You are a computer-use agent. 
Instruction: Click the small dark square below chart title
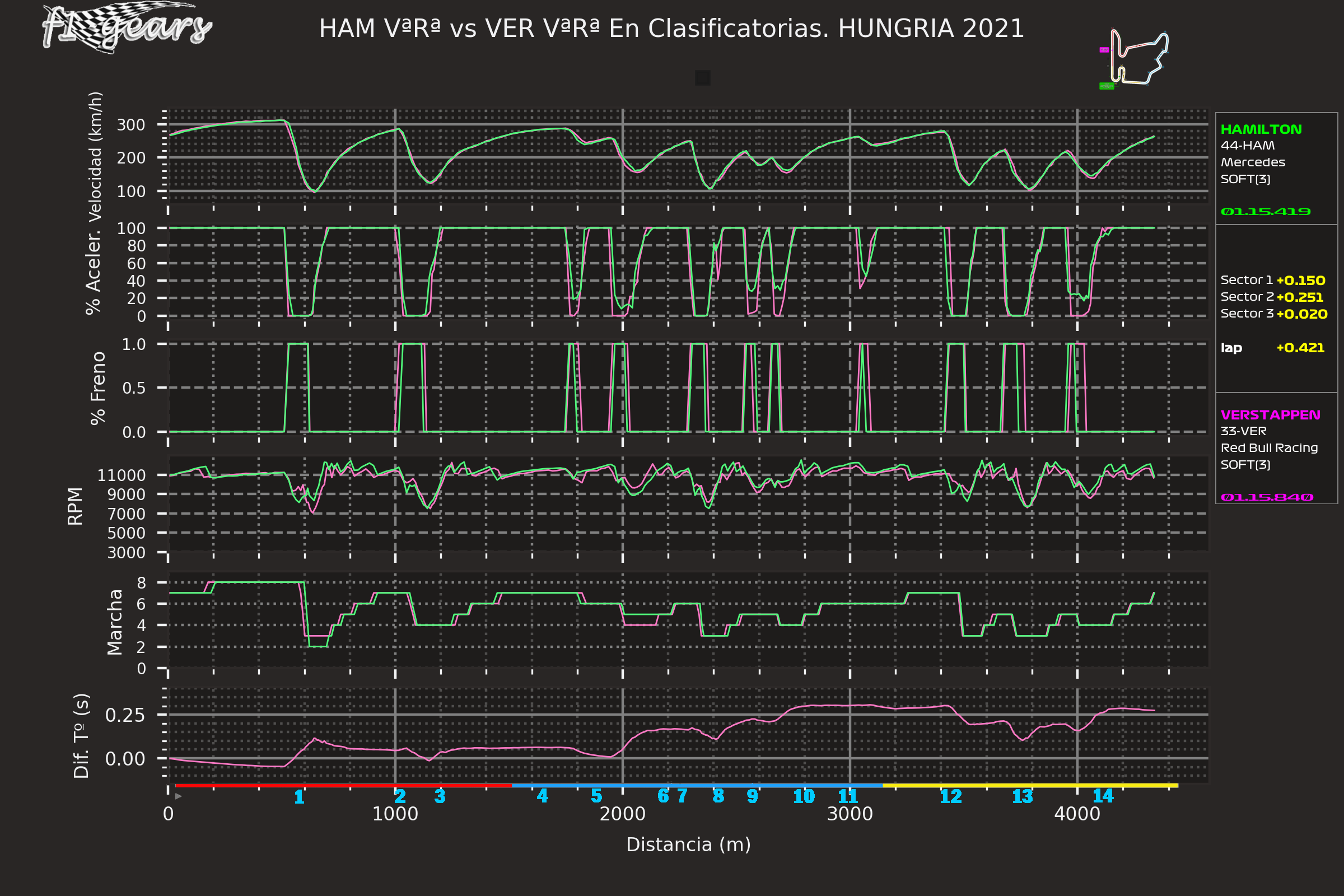(x=702, y=78)
